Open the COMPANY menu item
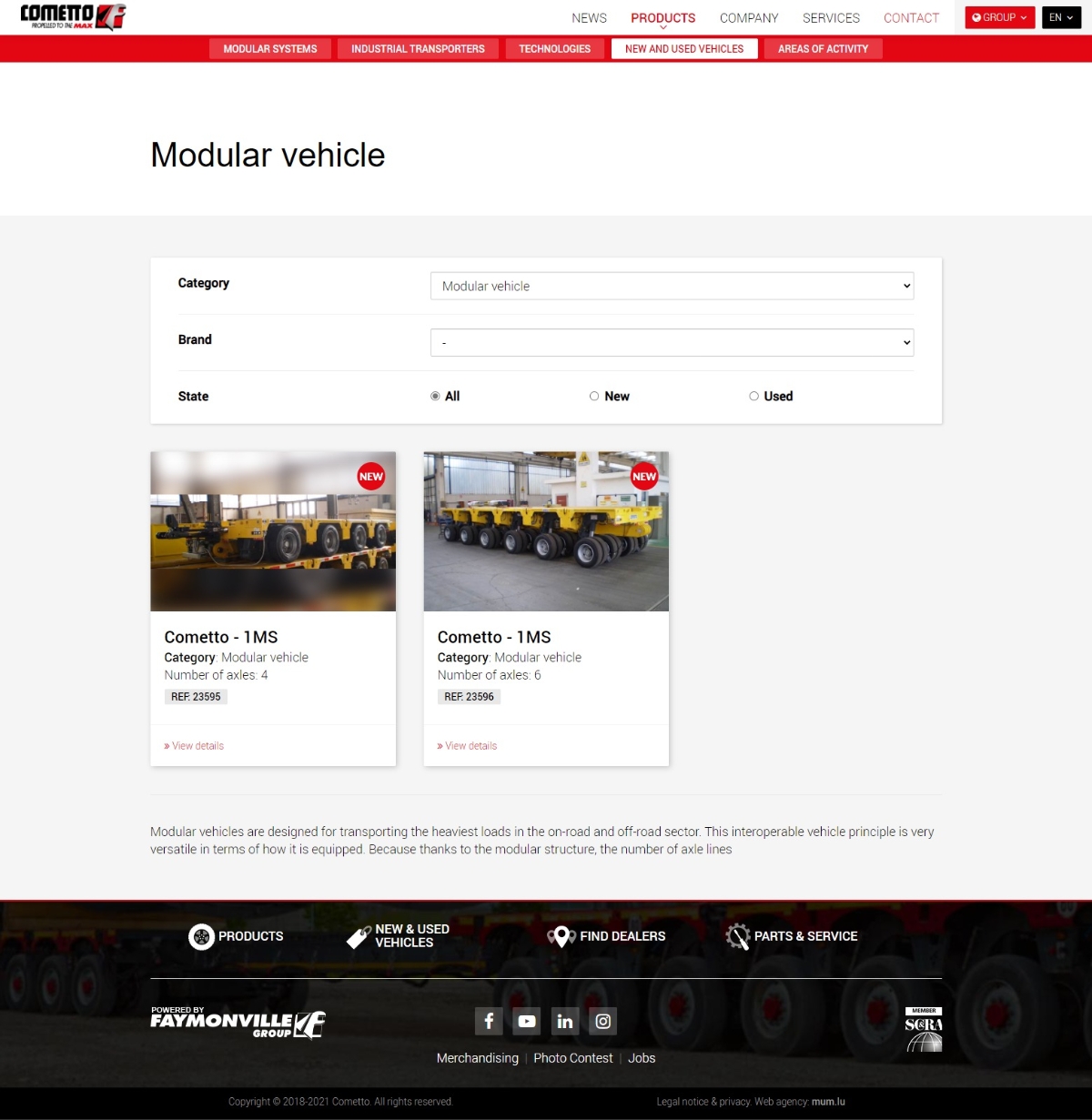This screenshot has height=1120, width=1092. click(x=749, y=18)
